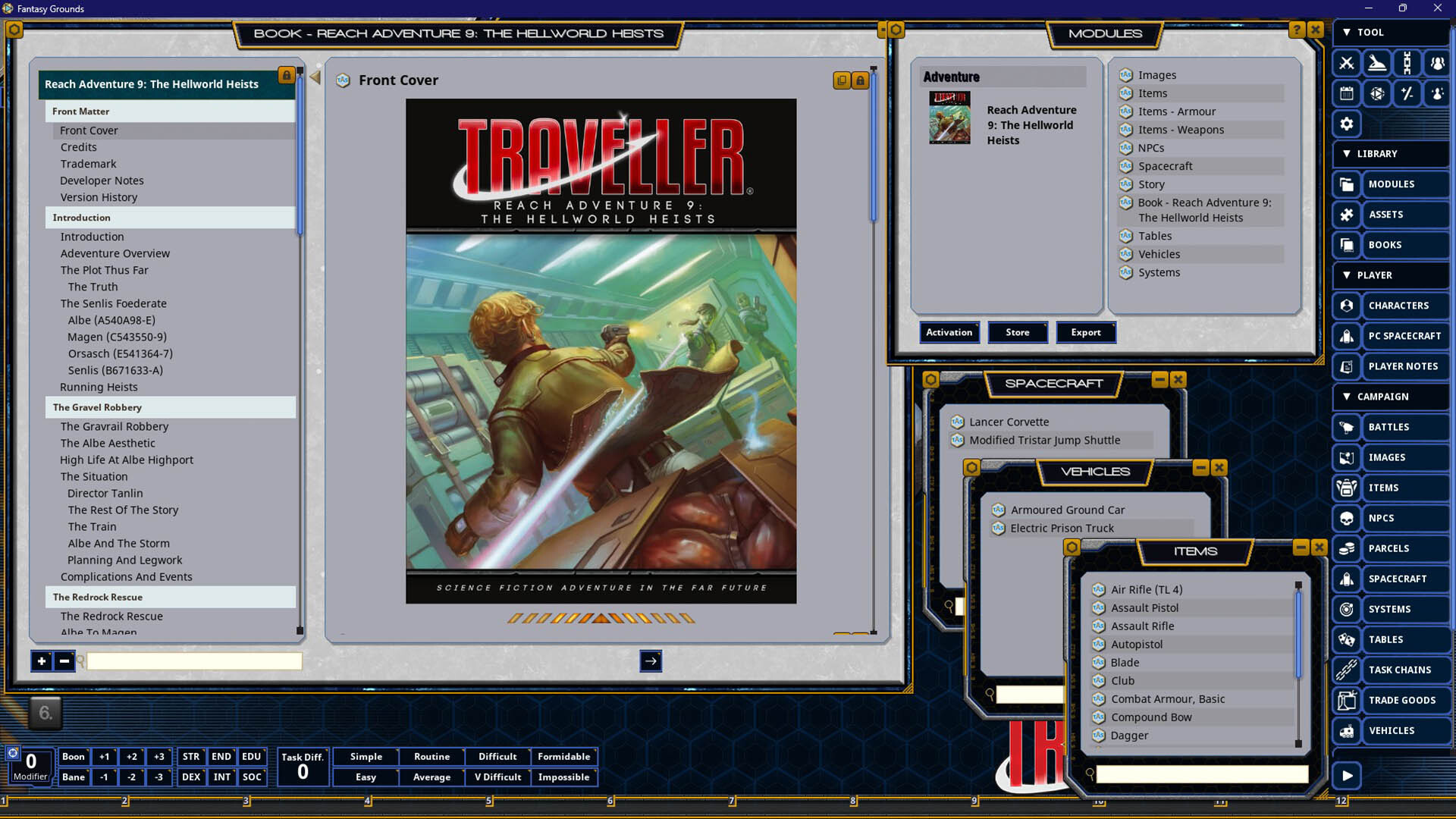Open the Credits page in the index
Screen dimensions: 1456x819
click(x=79, y=147)
